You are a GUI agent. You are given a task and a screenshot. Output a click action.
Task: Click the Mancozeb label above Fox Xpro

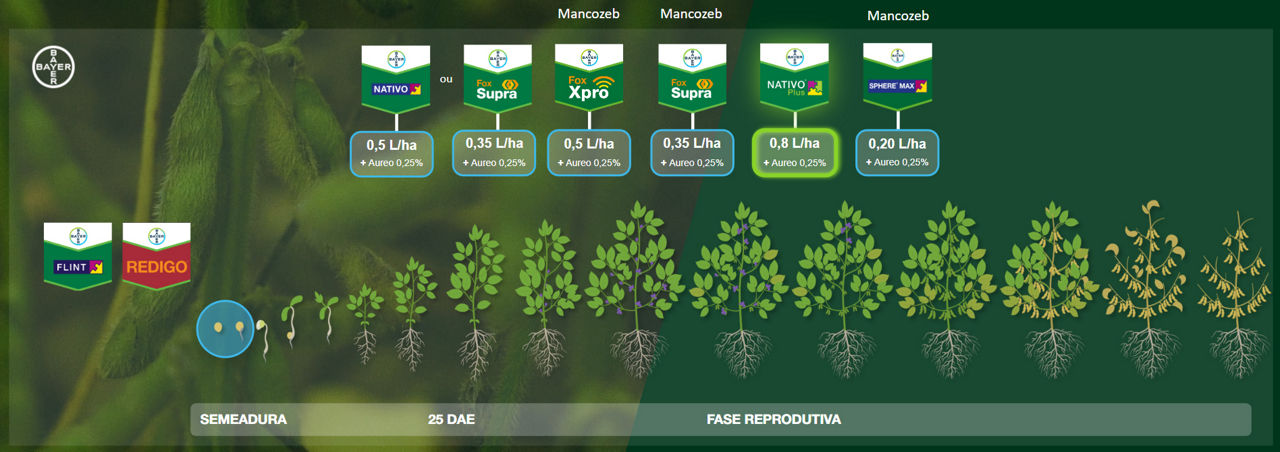(588, 15)
